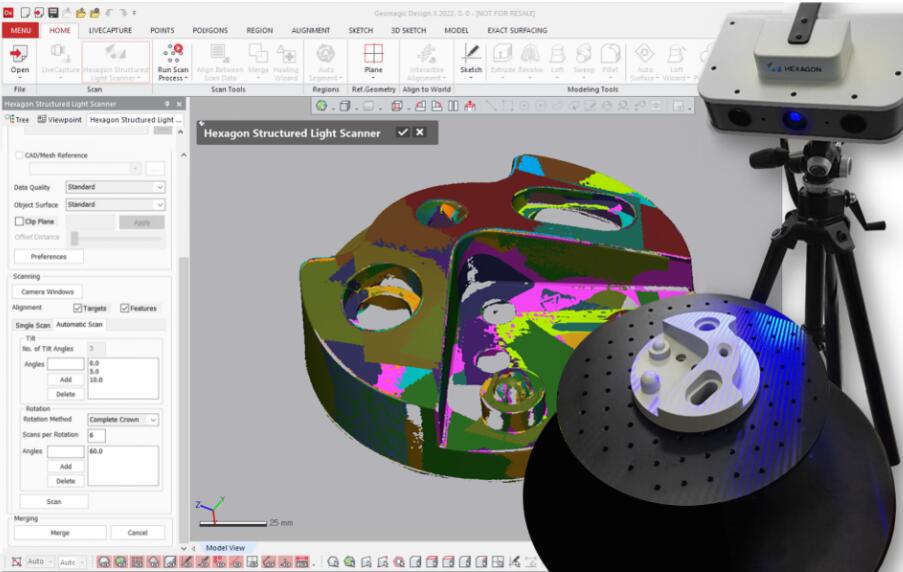The width and height of the screenshot is (903, 572).
Task: Click Add under the Tilt angles
Action: pos(66,380)
